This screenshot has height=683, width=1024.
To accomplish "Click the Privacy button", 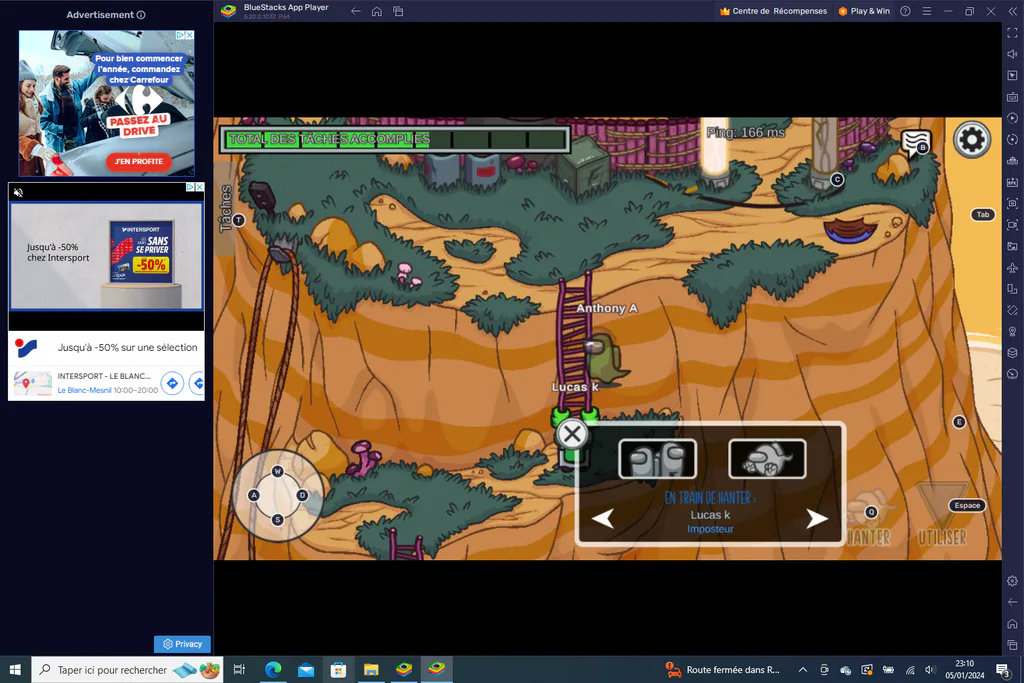I will [182, 644].
